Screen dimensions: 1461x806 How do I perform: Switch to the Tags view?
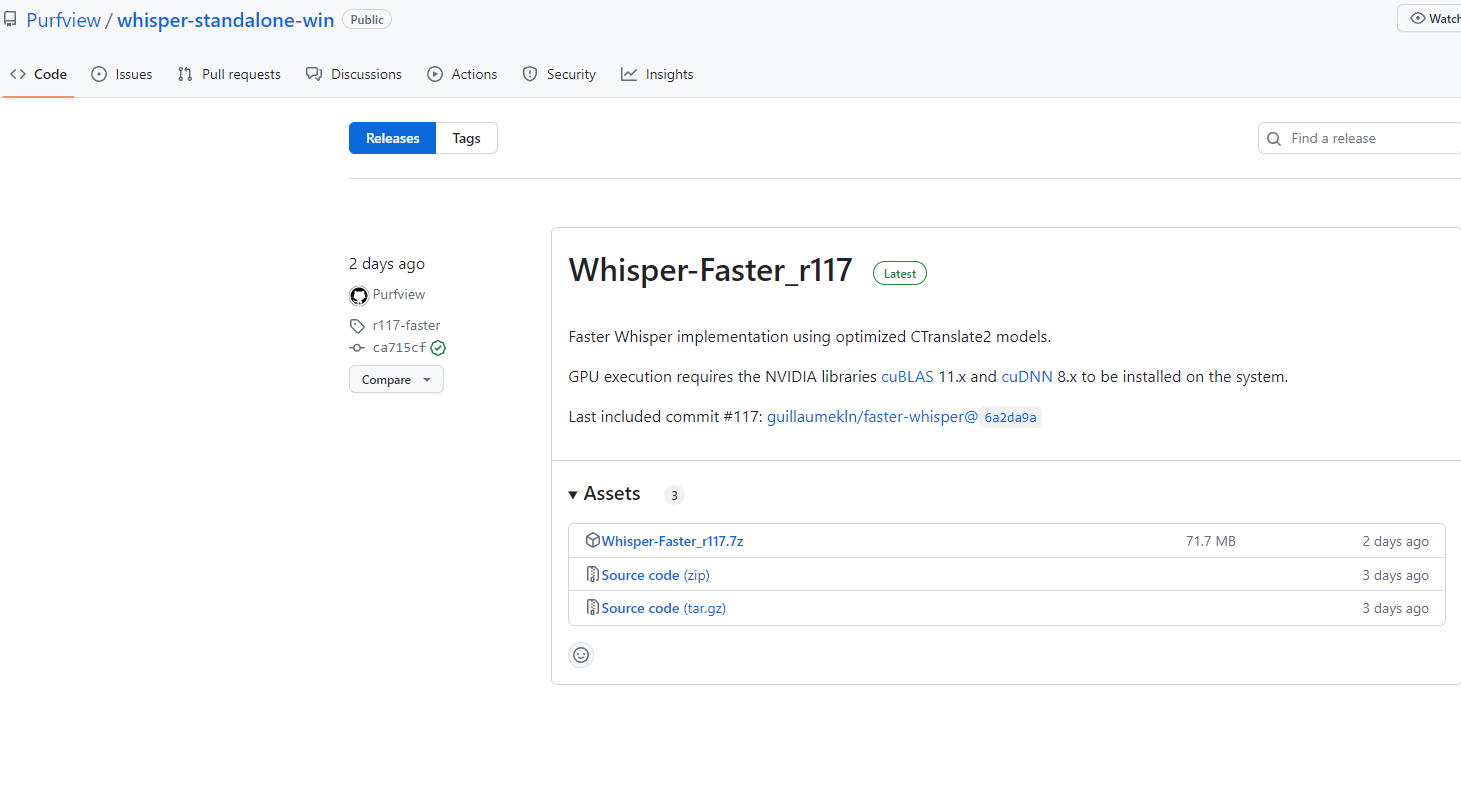(x=465, y=138)
